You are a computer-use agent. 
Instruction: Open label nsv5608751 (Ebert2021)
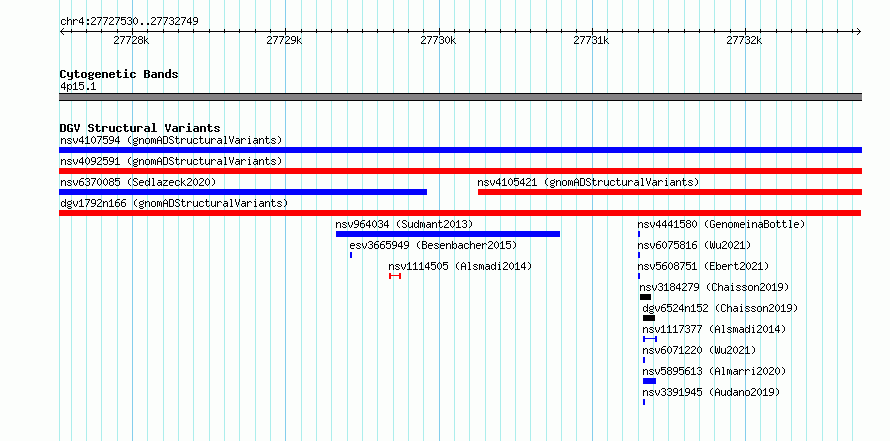click(x=703, y=266)
